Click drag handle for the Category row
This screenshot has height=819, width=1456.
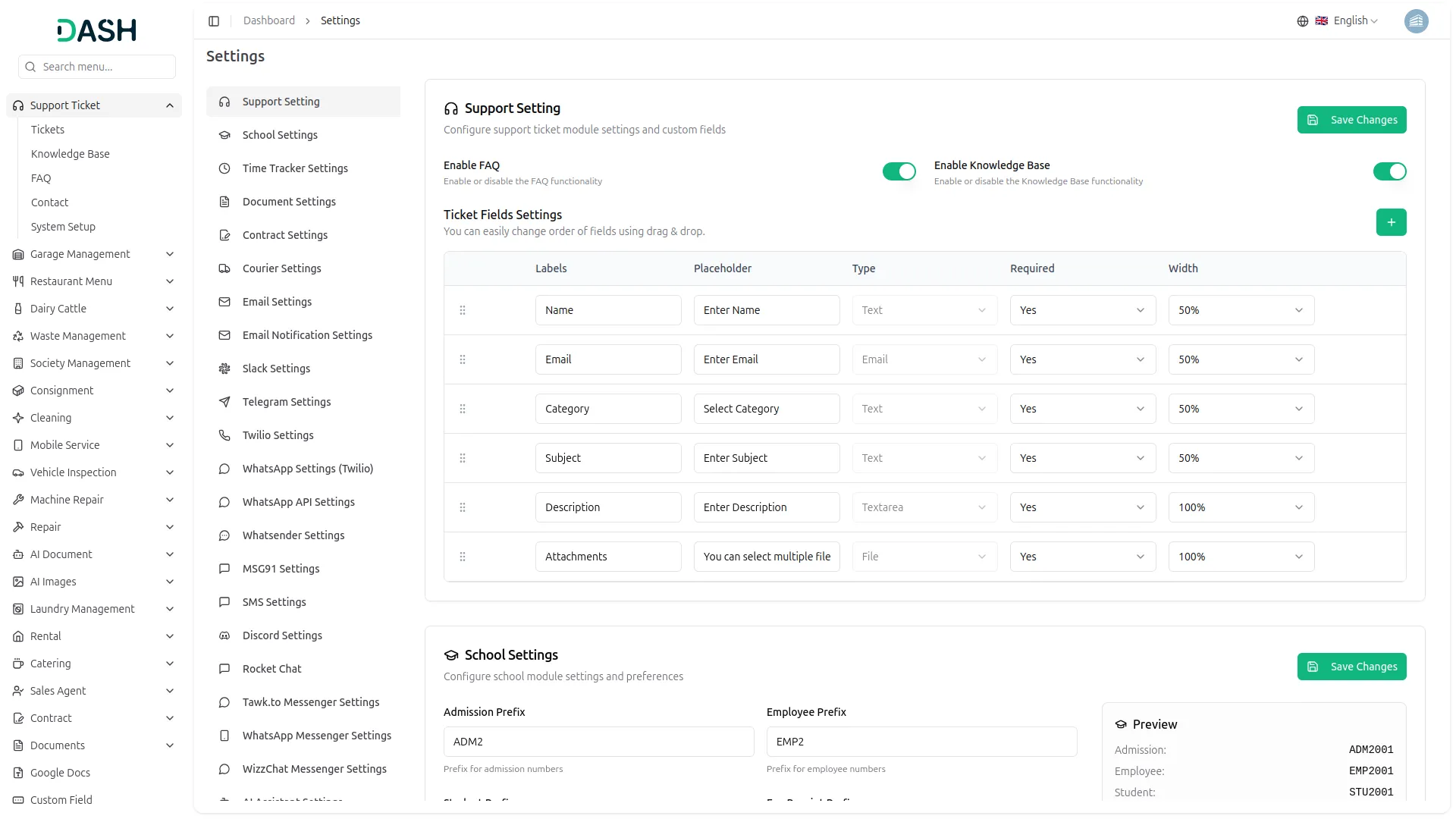(463, 409)
